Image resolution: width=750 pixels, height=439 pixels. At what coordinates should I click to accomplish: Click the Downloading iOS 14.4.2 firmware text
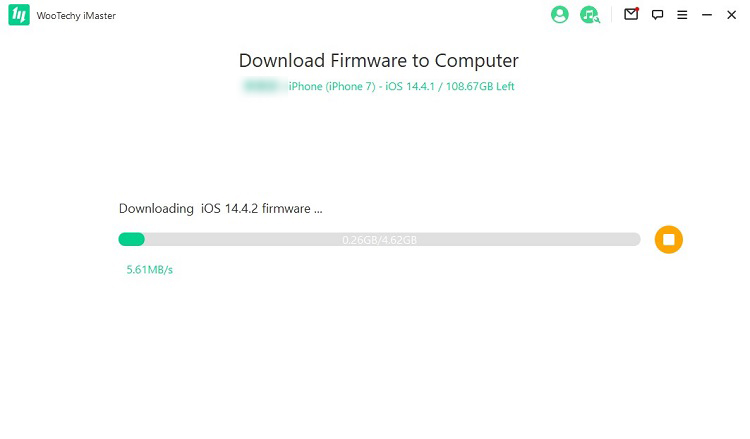[x=221, y=209]
